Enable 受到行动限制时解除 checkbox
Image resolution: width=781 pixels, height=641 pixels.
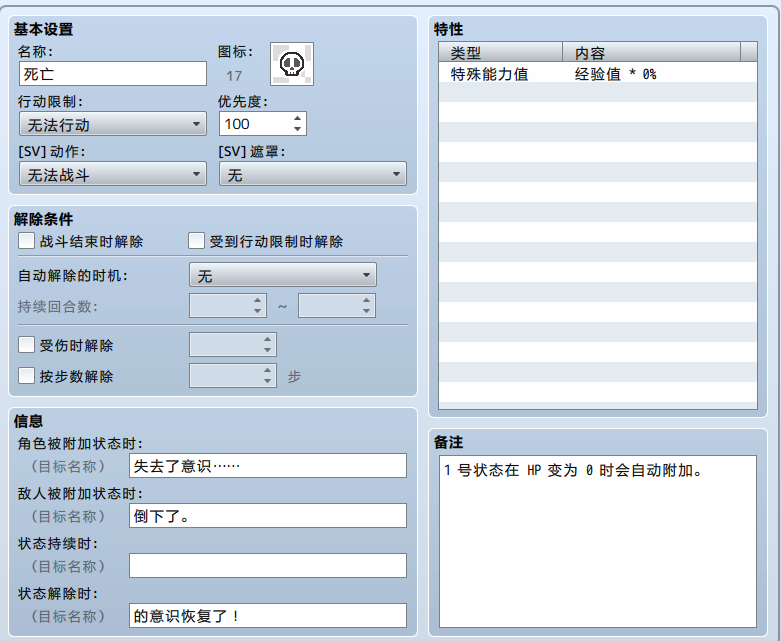point(196,241)
